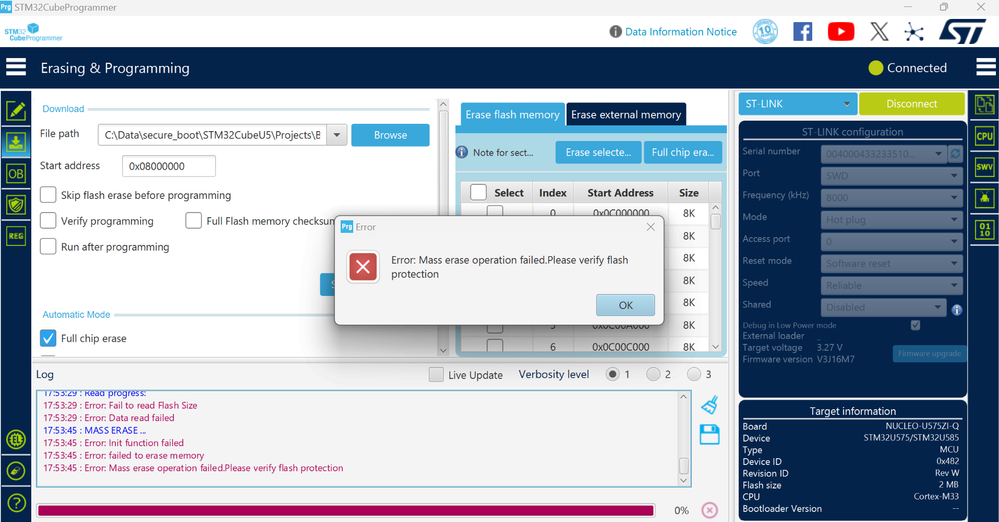Screen dimensions: 999x522
Task: Click the Start address input field
Action: coord(169,166)
